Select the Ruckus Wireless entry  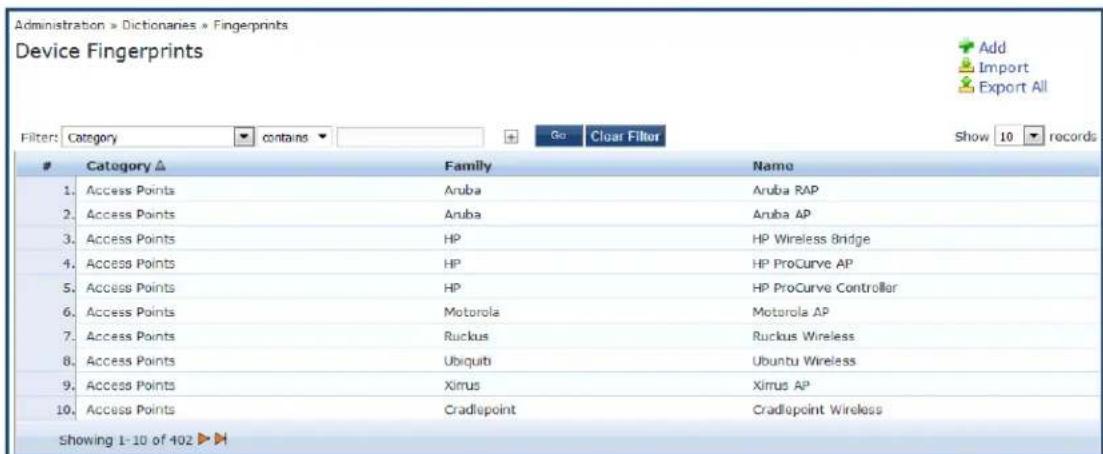(x=804, y=337)
